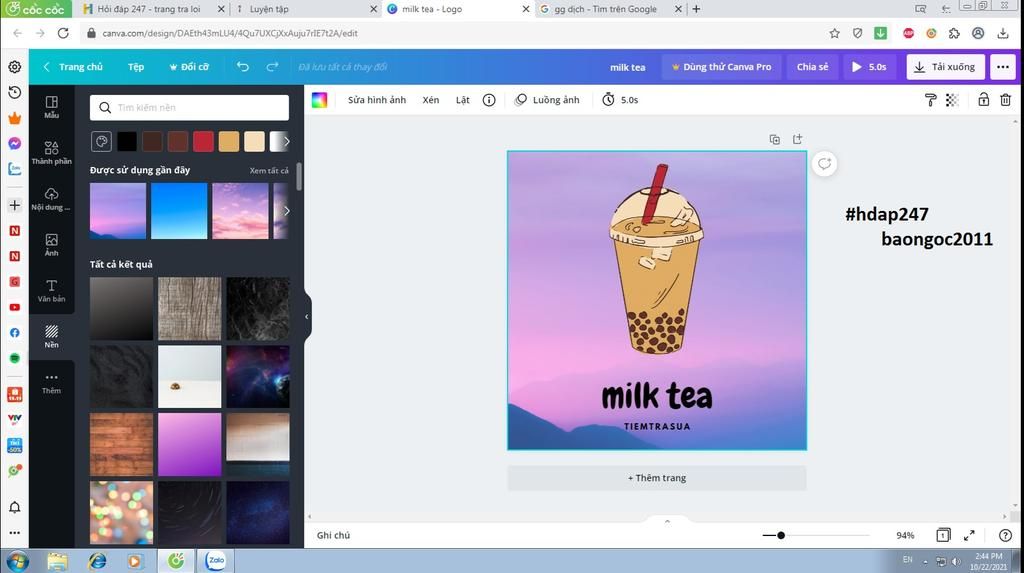Click the Tìm kiếm nền search field
This screenshot has width=1024, height=573.
tap(189, 108)
